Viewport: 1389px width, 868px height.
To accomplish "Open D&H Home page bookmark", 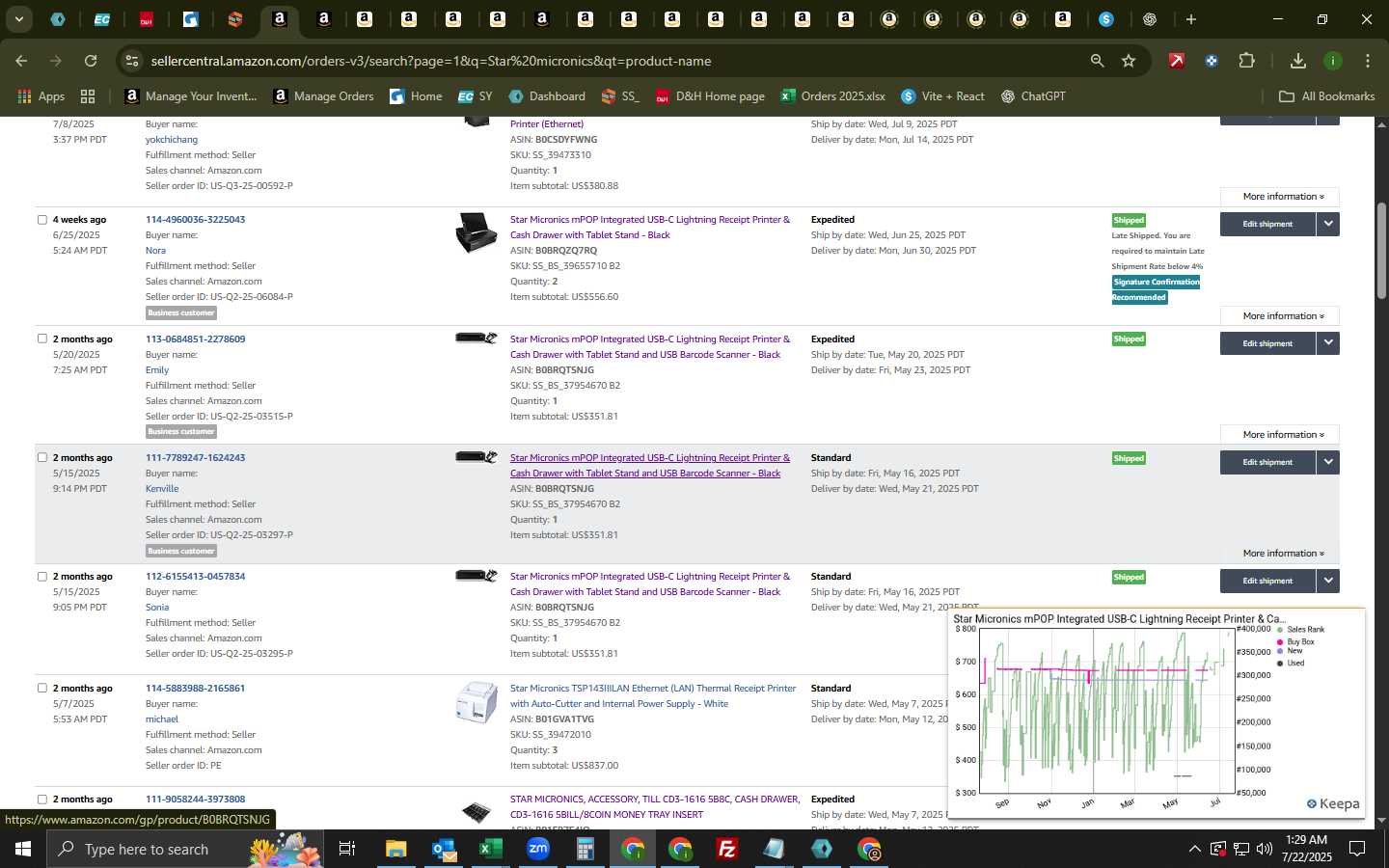I will point(710,96).
